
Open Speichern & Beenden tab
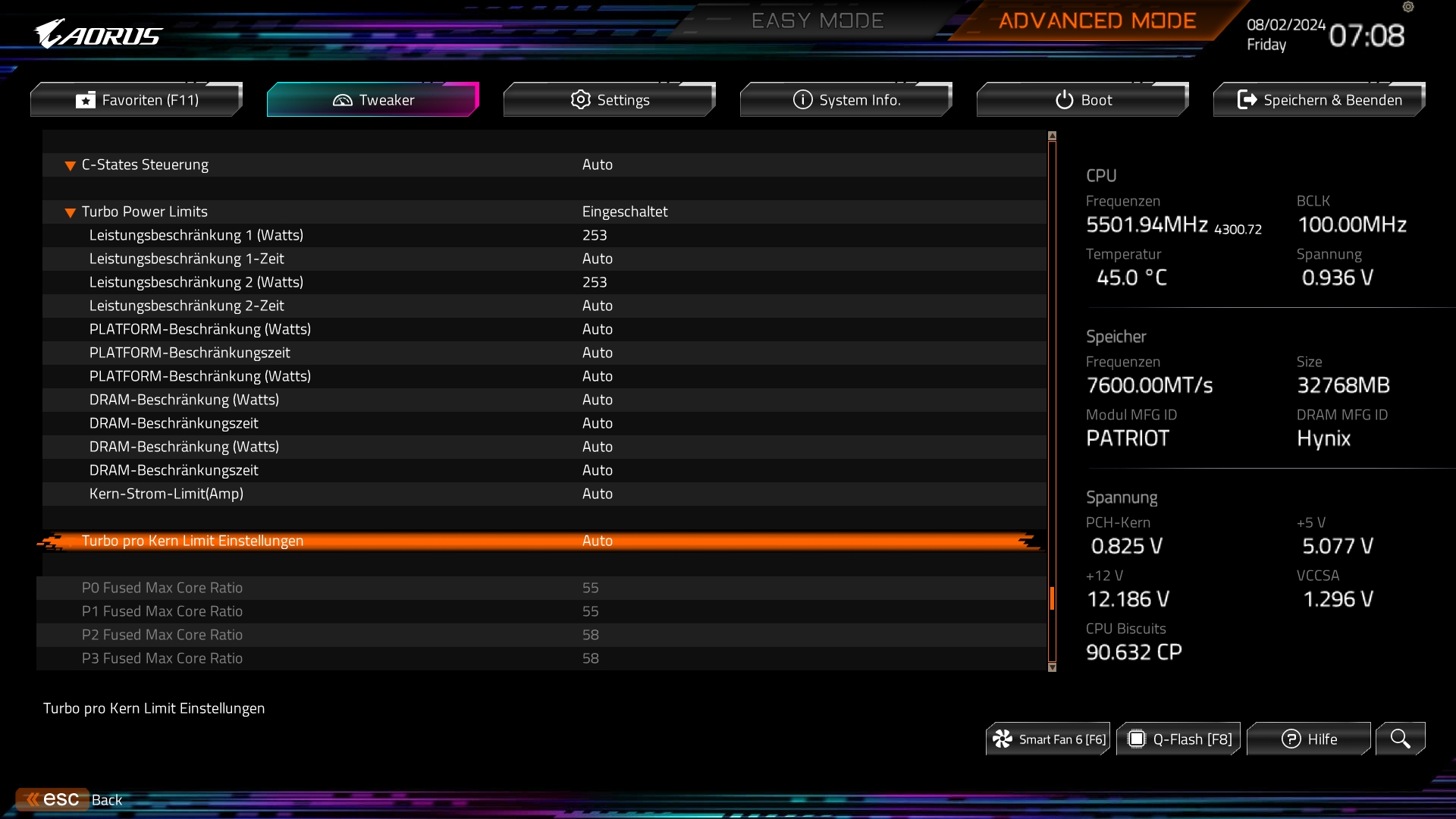pos(1319,100)
